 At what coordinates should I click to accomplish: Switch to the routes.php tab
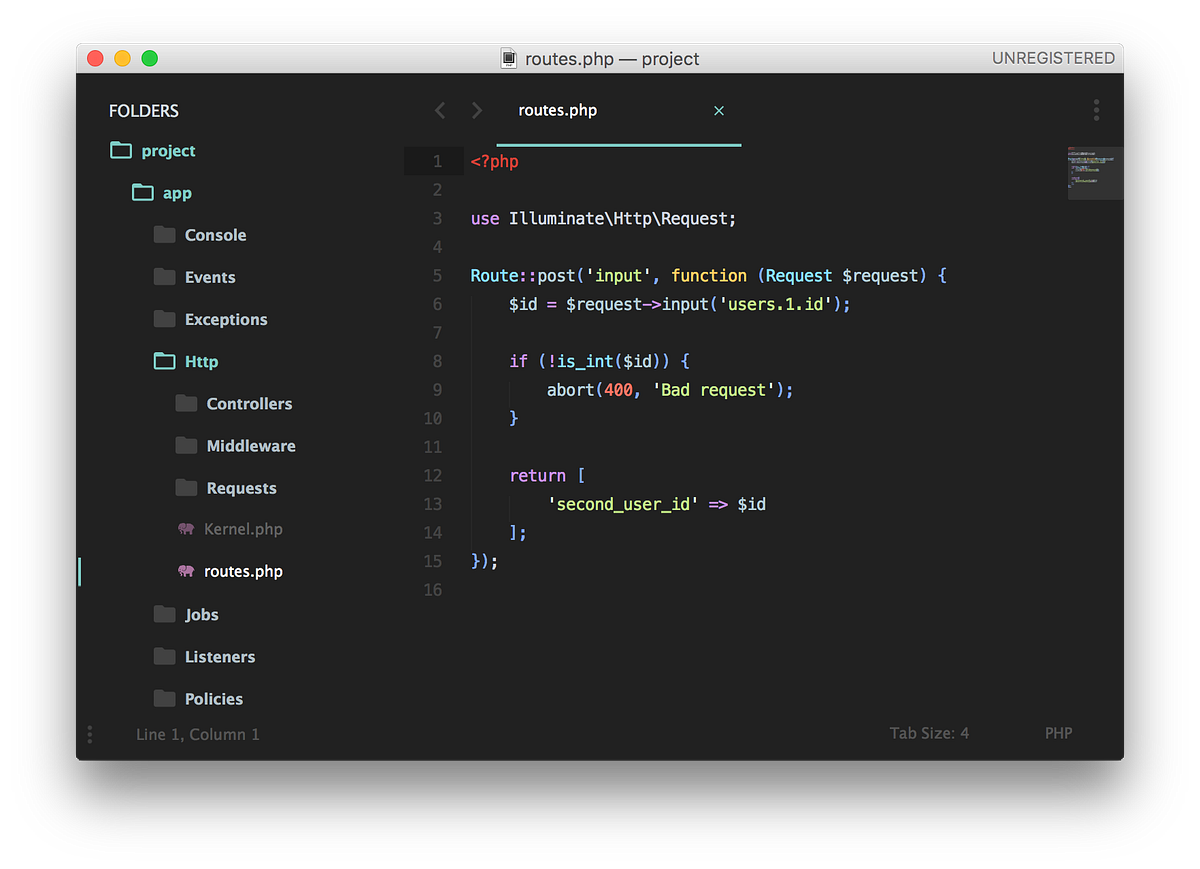click(x=619, y=111)
